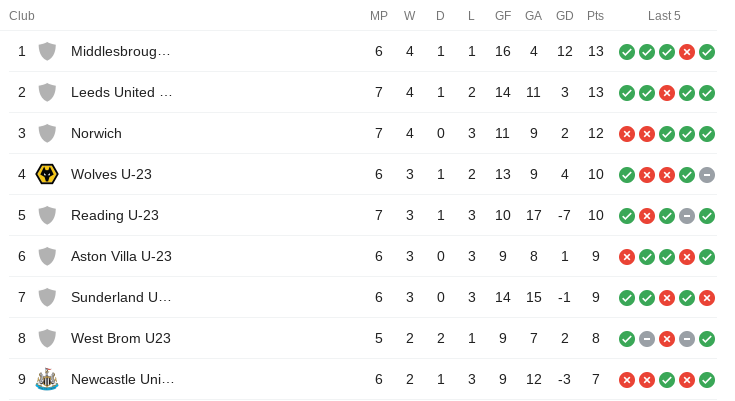
Task: Open West Brom U23 team page
Action: pos(121,338)
